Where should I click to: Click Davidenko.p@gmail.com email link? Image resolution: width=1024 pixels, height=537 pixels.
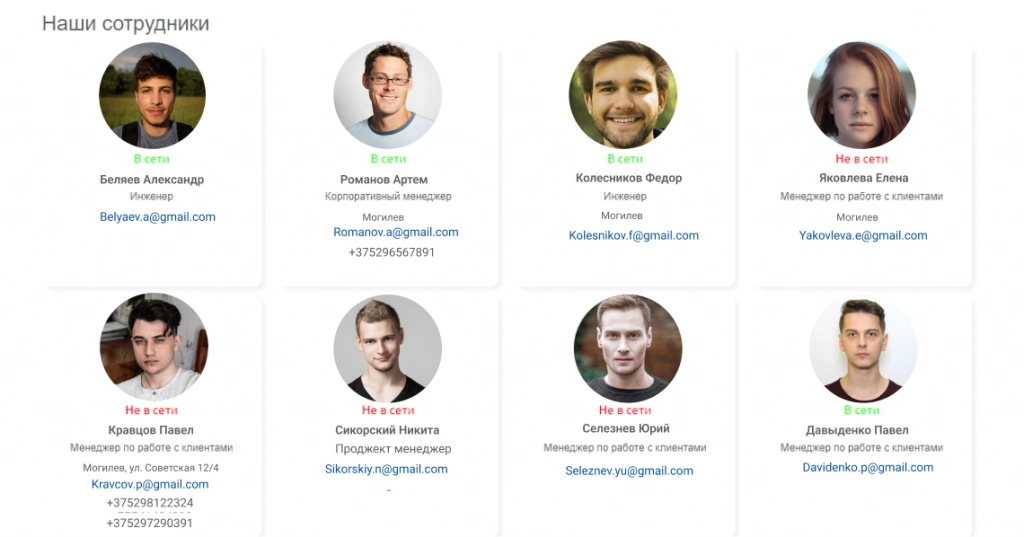click(x=868, y=467)
